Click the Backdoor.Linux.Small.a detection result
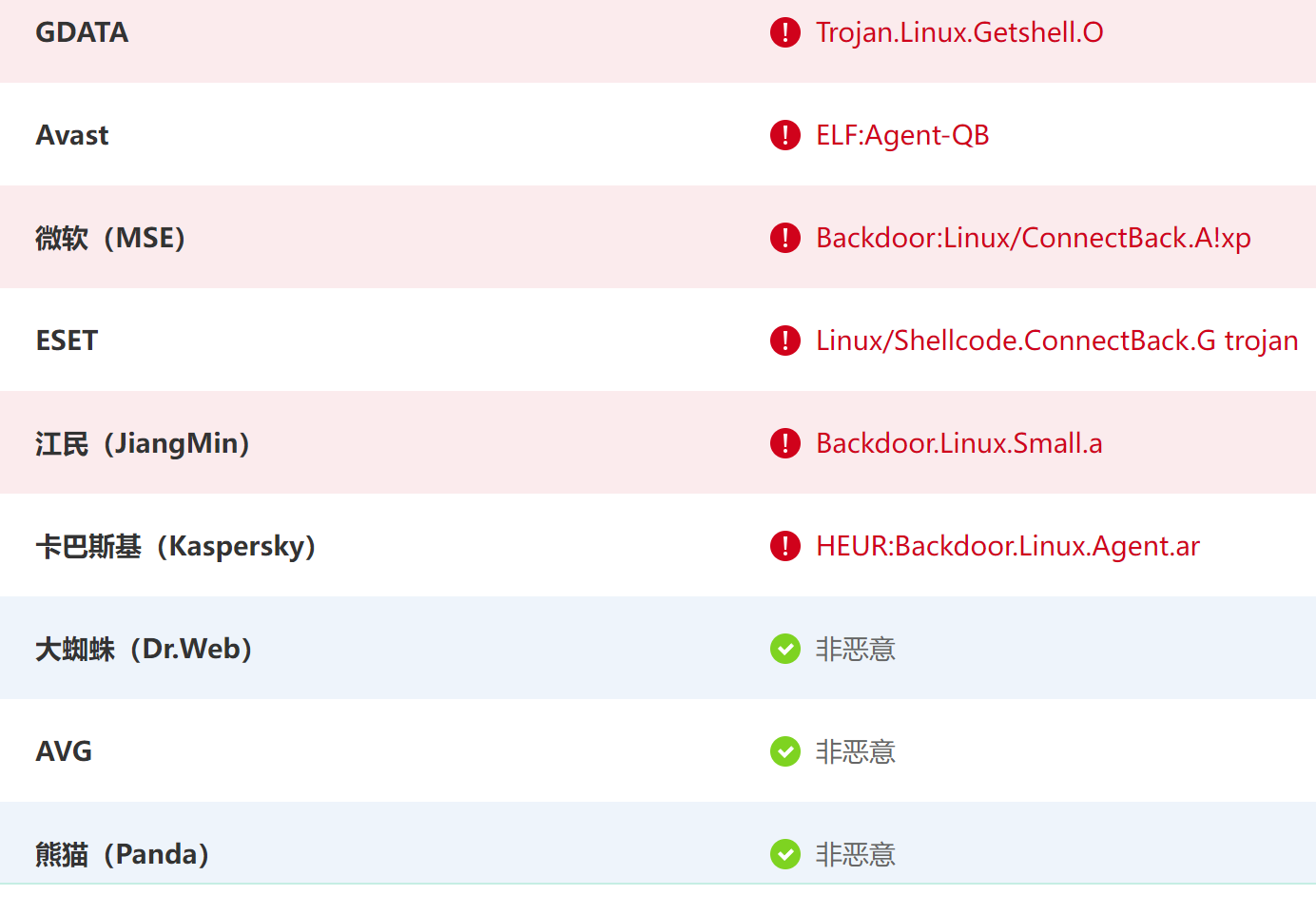Screen dimensions: 1316x915 click(x=959, y=443)
